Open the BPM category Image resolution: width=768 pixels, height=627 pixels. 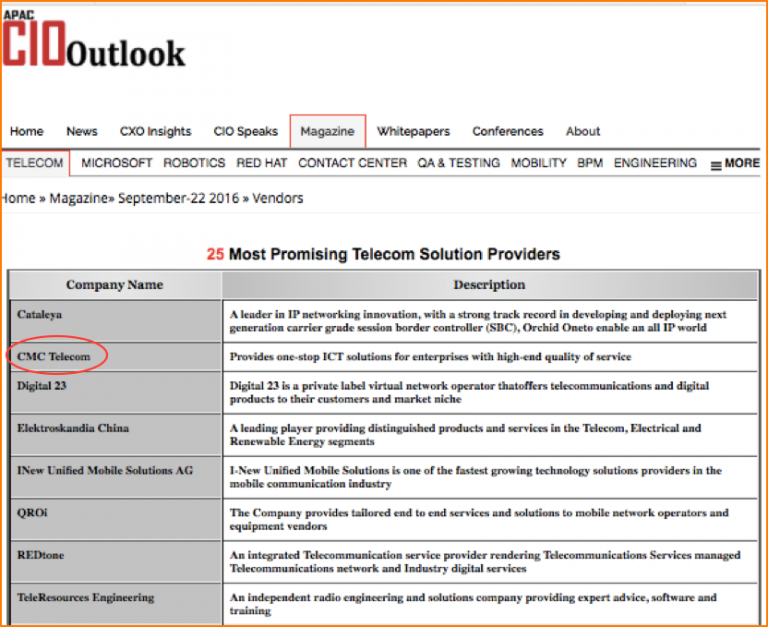point(590,163)
